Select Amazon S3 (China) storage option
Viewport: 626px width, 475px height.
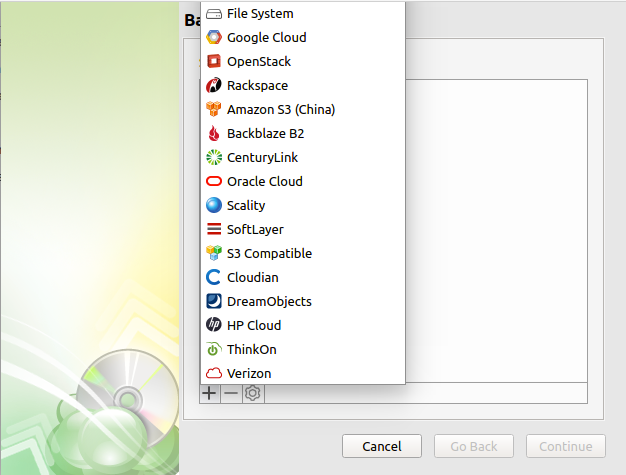pos(280,110)
